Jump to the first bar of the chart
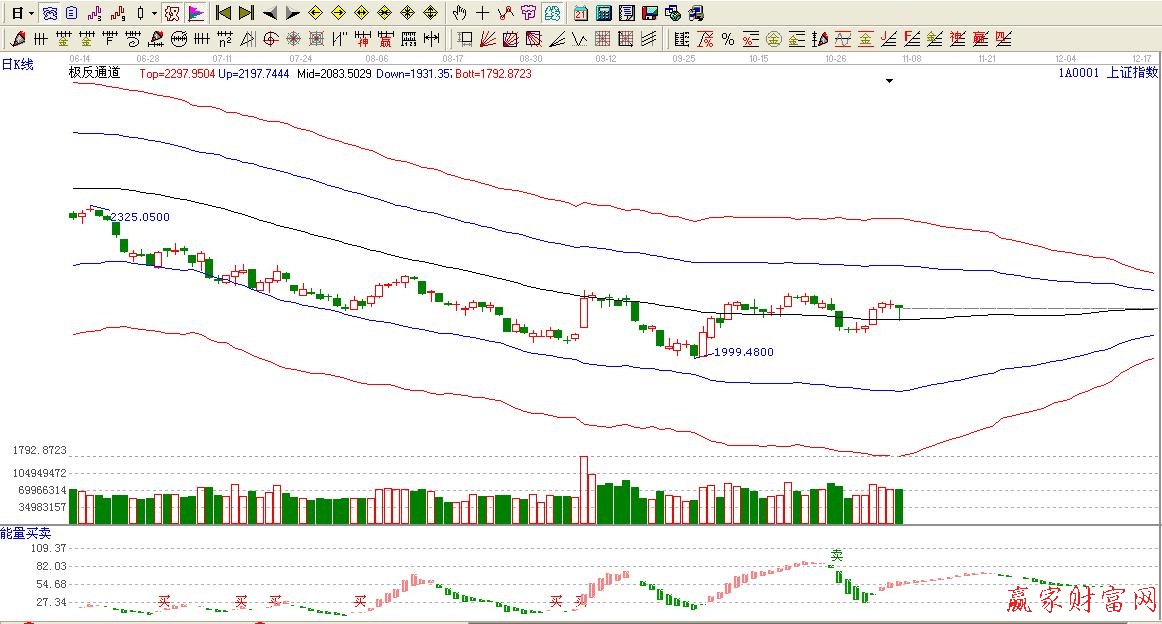The height and width of the screenshot is (624, 1162). [x=224, y=13]
